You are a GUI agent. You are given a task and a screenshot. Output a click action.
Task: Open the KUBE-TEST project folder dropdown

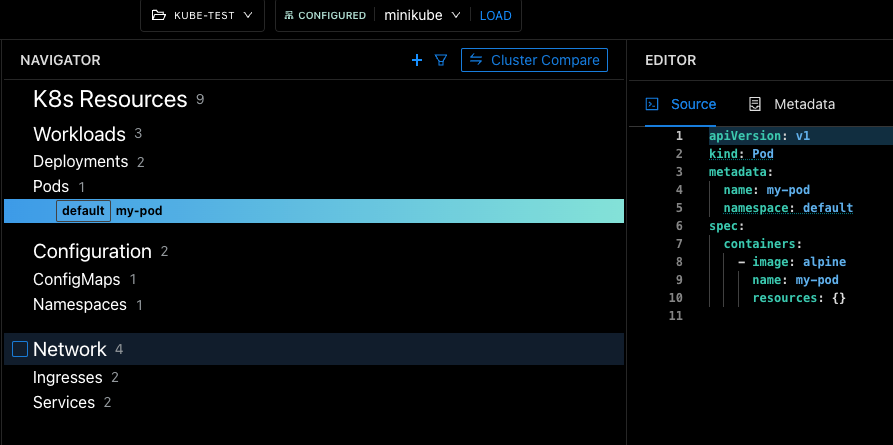point(202,15)
